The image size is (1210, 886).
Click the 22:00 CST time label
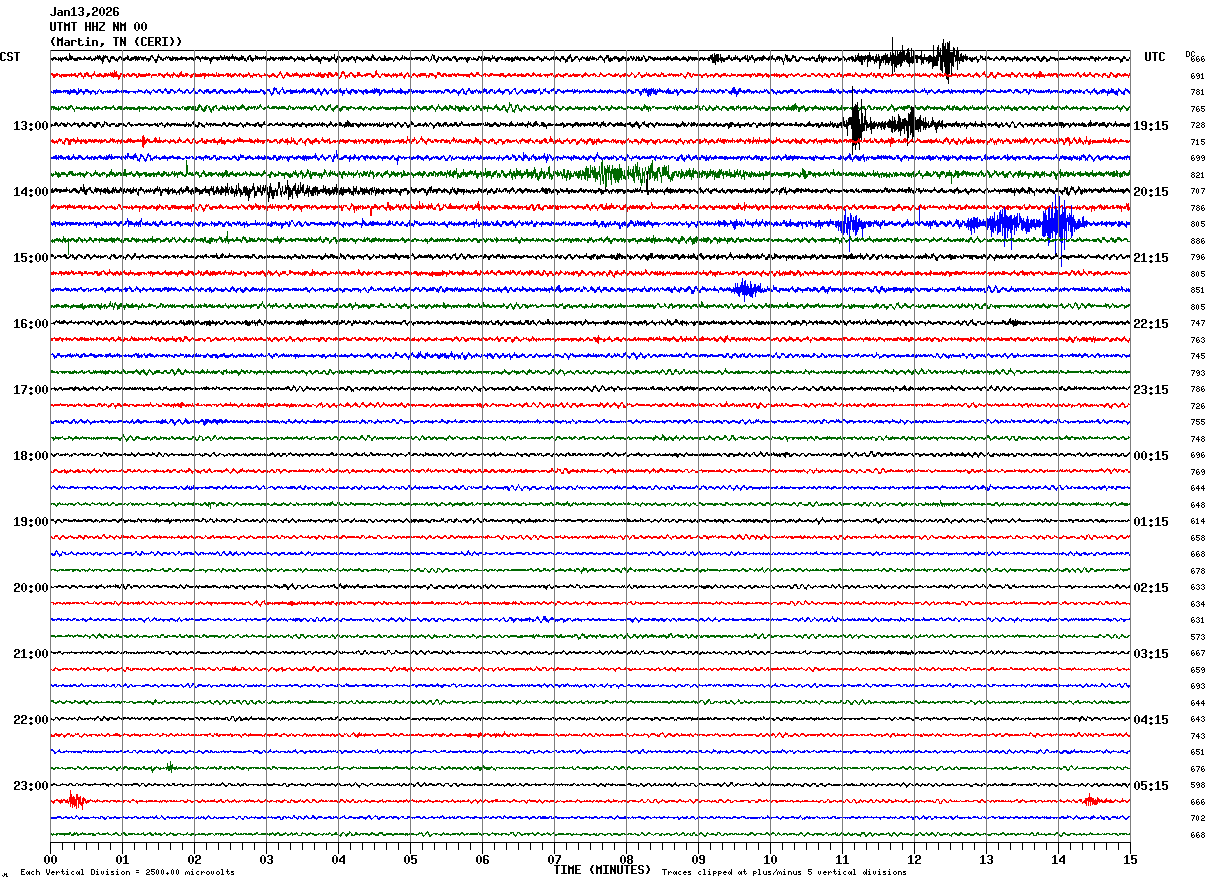[x=31, y=720]
